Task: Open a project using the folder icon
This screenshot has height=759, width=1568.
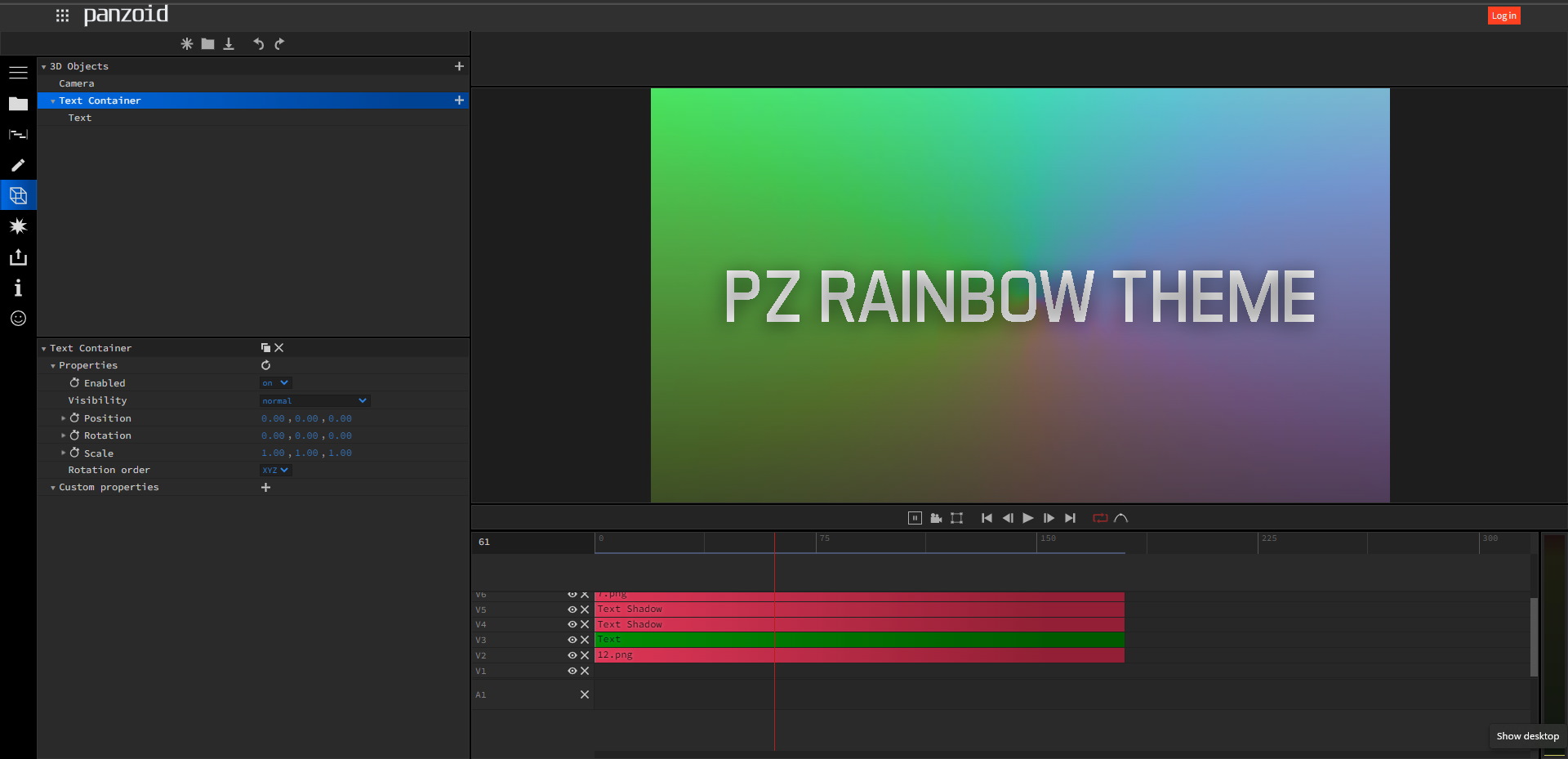Action: [207, 44]
